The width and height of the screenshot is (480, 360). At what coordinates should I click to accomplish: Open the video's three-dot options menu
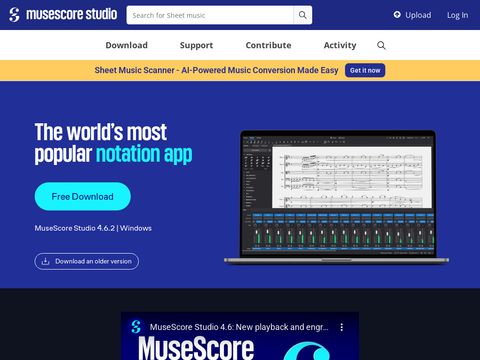(342, 327)
